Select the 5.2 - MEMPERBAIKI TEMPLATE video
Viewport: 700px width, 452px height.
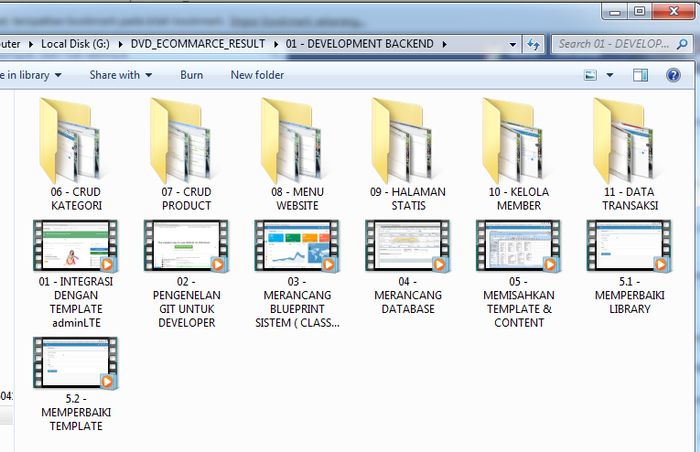pyautogui.click(x=76, y=363)
